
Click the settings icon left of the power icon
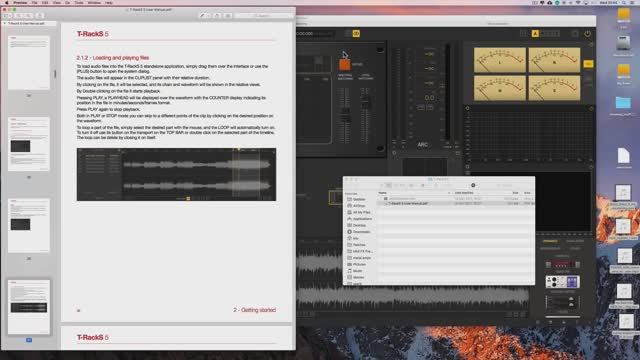575,33
